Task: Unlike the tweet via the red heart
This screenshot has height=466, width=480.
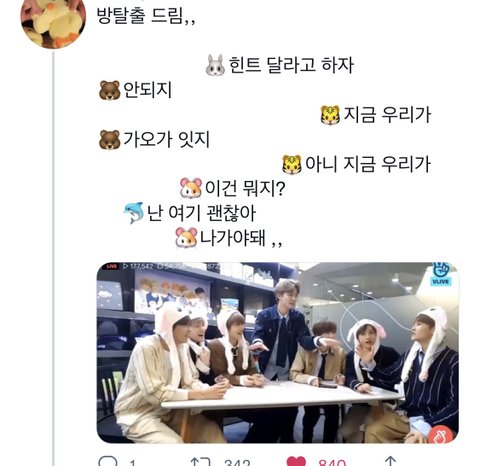Action: click(x=296, y=462)
